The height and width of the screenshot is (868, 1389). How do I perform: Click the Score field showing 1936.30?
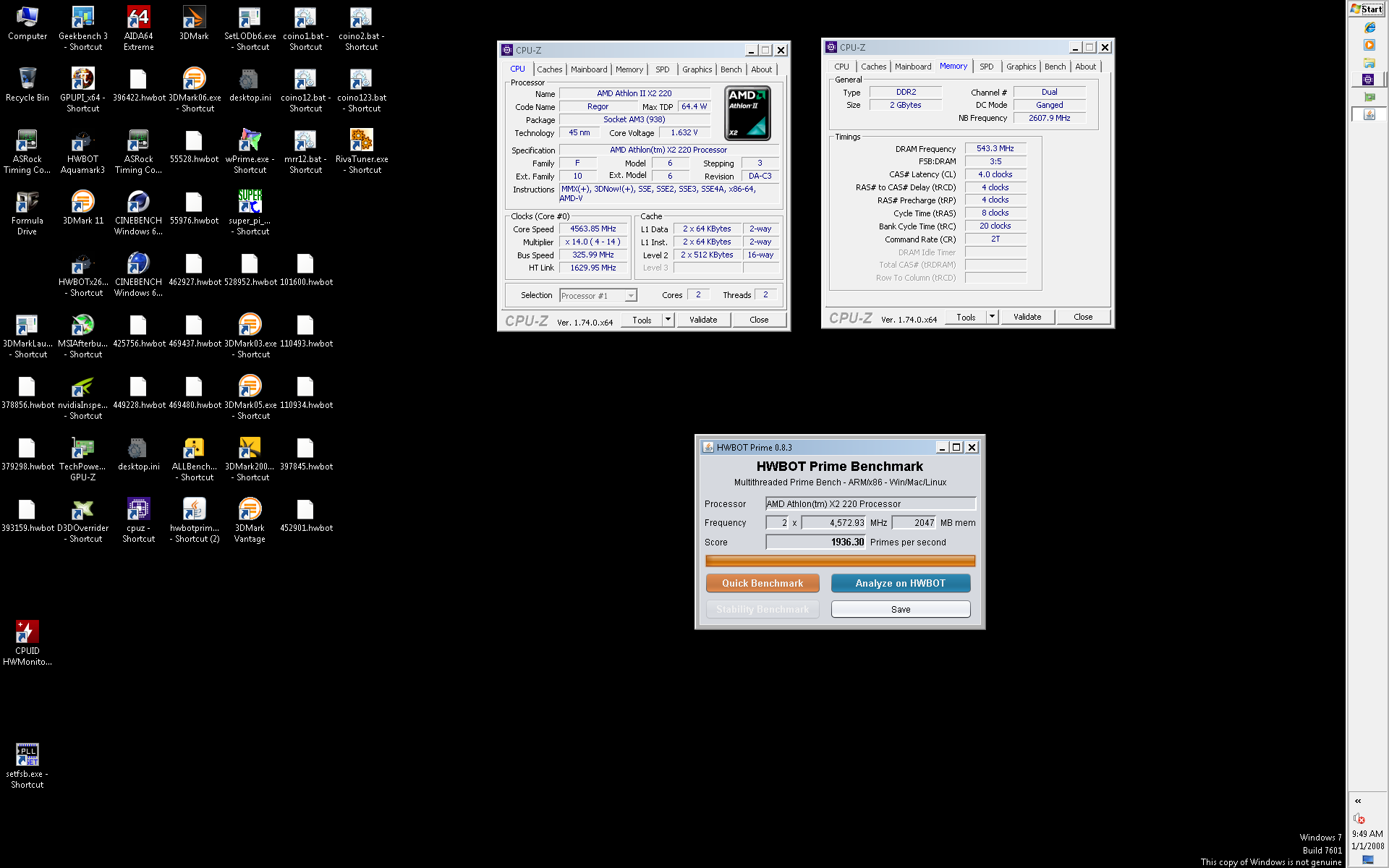tap(815, 542)
